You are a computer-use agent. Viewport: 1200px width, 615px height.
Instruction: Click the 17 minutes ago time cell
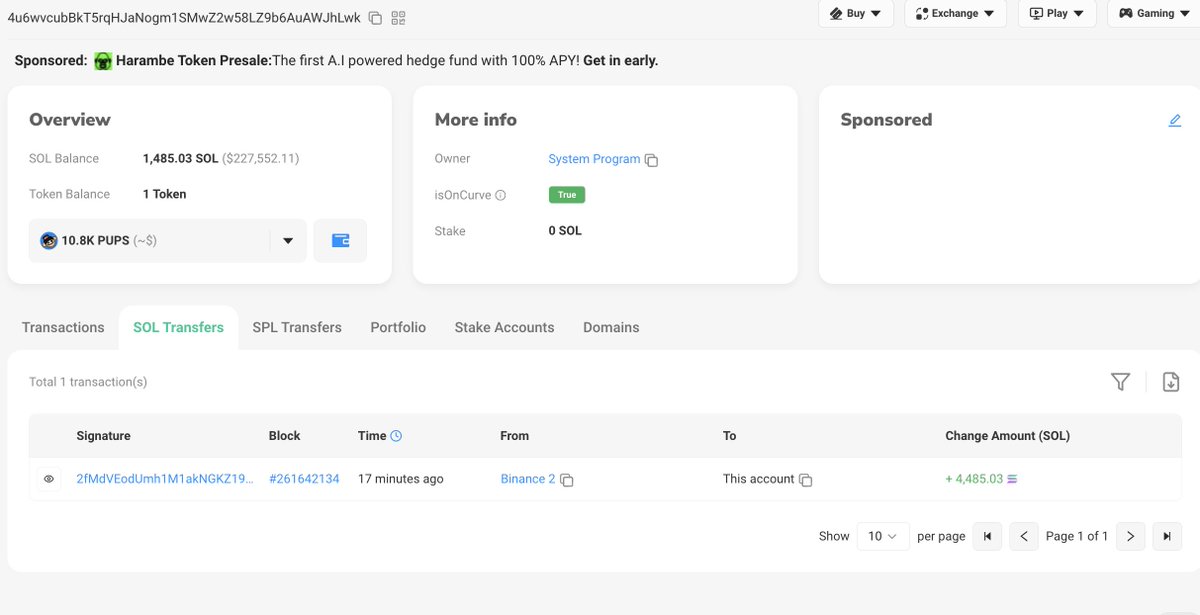tap(400, 479)
